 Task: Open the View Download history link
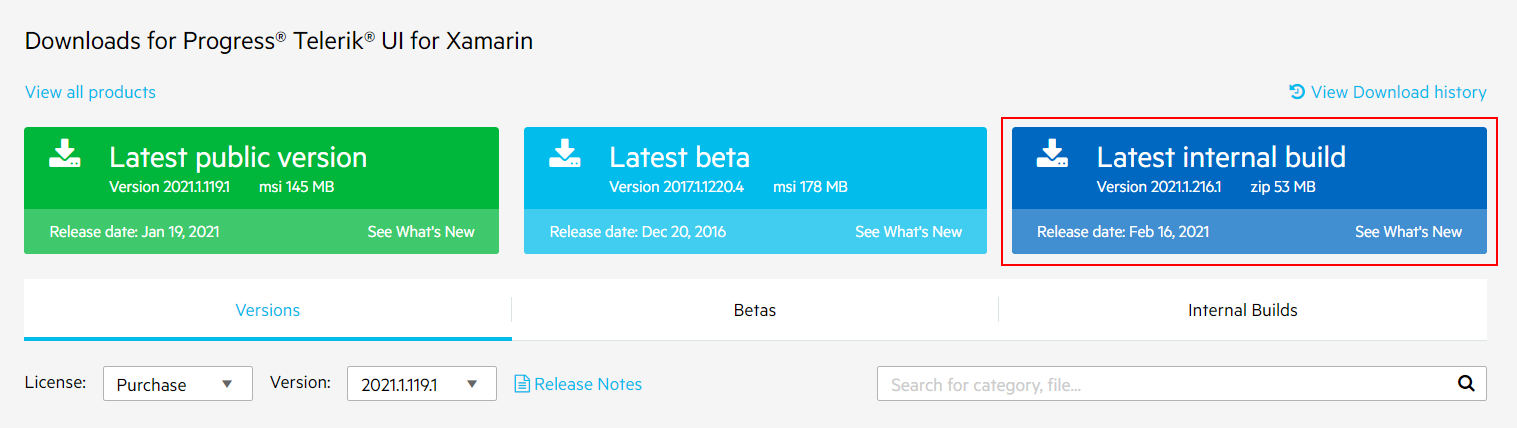point(1398,92)
